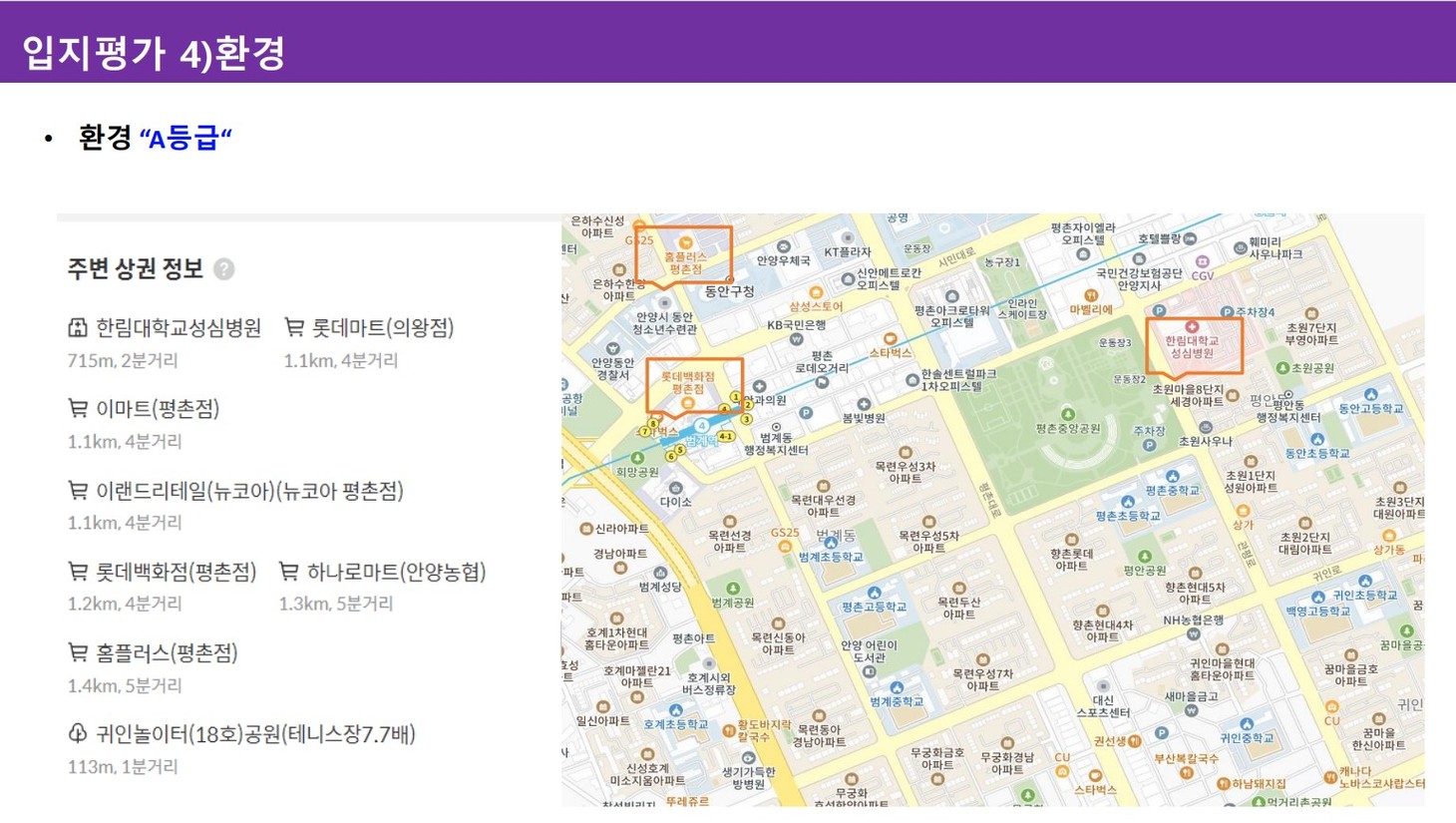The height and width of the screenshot is (823, 1456).
Task: Click the 주차장4 parking marker on map
Action: (1226, 312)
